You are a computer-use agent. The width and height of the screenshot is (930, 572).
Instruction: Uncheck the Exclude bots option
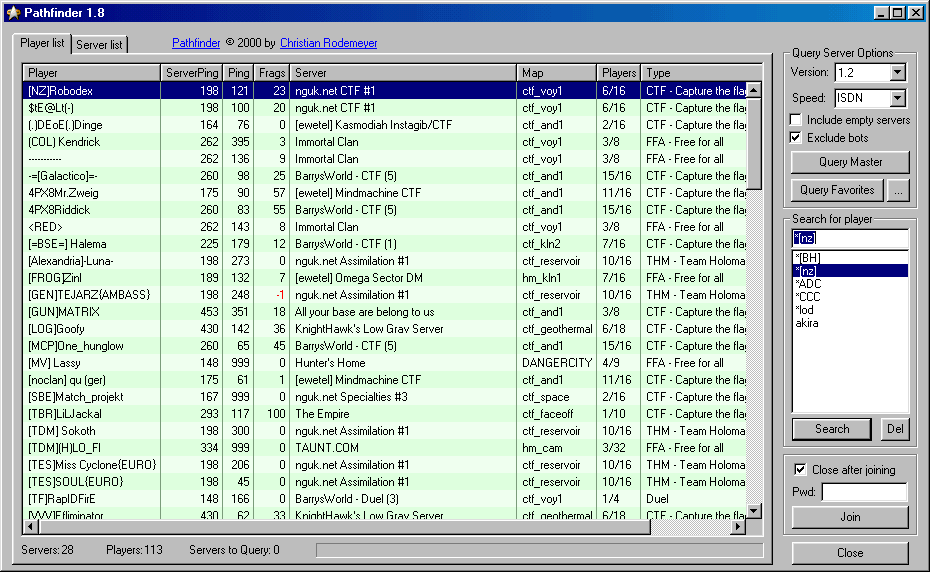[796, 138]
